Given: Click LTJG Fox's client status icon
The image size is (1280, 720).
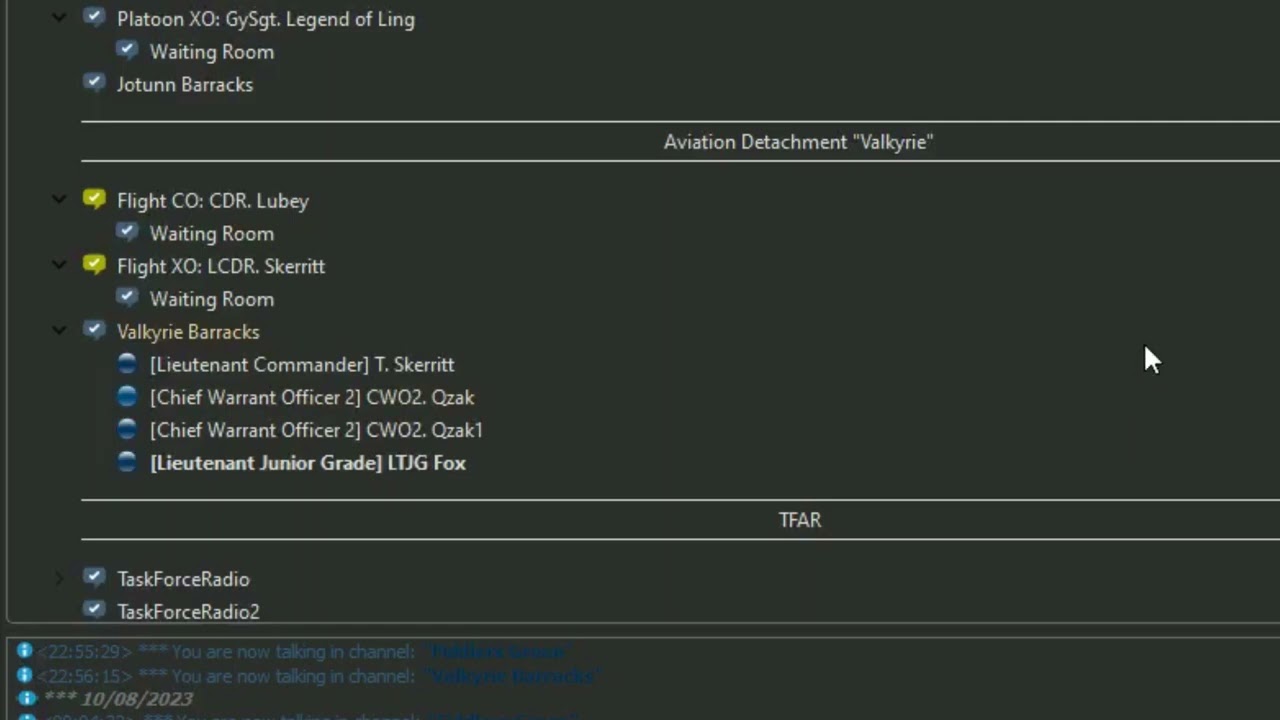Looking at the screenshot, I should [127, 463].
